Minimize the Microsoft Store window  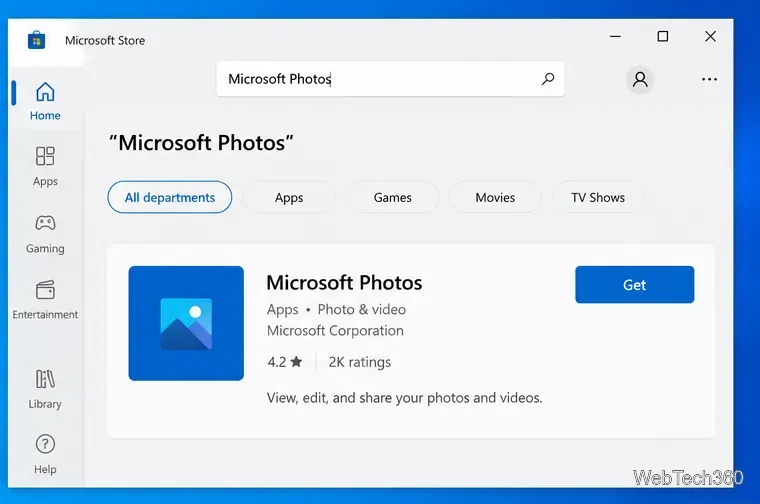pyautogui.click(x=615, y=36)
